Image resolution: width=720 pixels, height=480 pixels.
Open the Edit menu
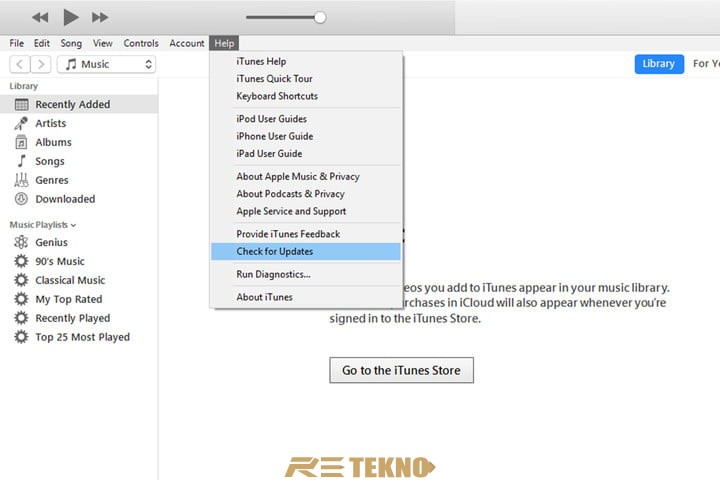tap(41, 43)
